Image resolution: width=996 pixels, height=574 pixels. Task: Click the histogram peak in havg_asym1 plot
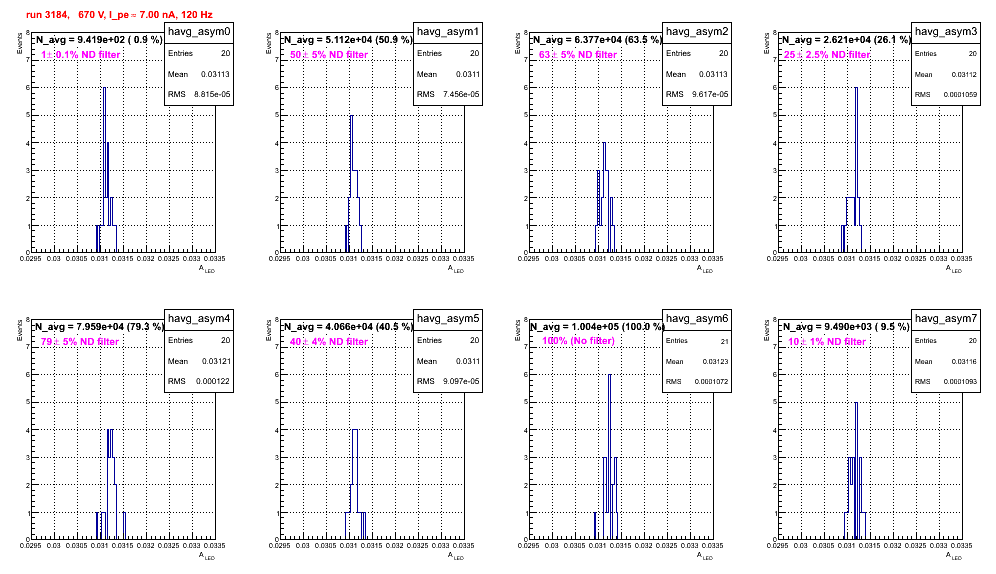click(351, 116)
